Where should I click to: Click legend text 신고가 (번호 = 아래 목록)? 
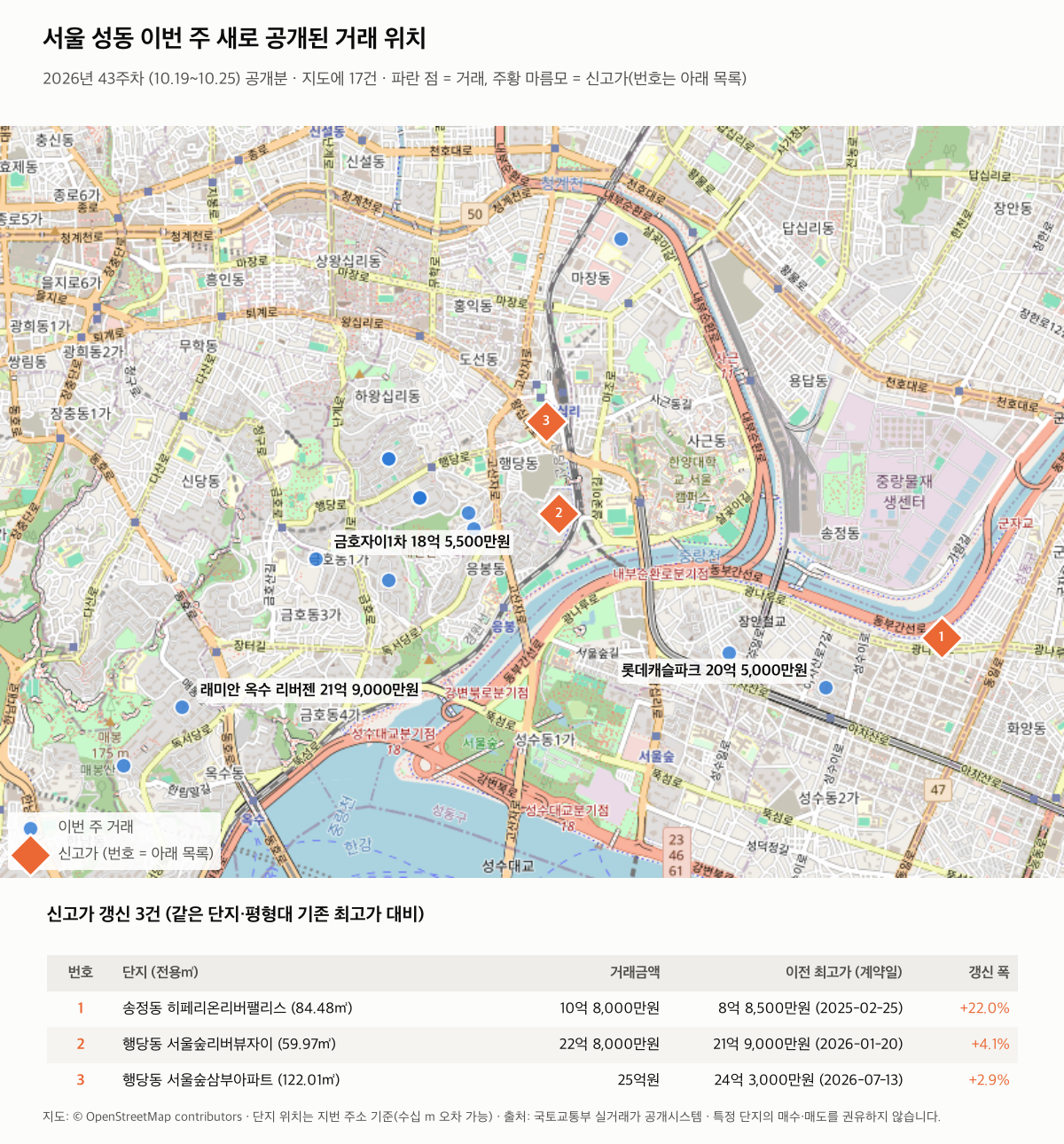pos(136,853)
